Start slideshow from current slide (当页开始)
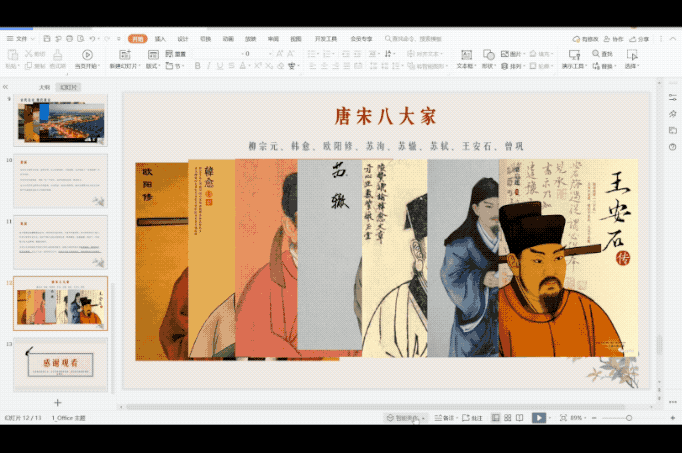 coord(87,55)
